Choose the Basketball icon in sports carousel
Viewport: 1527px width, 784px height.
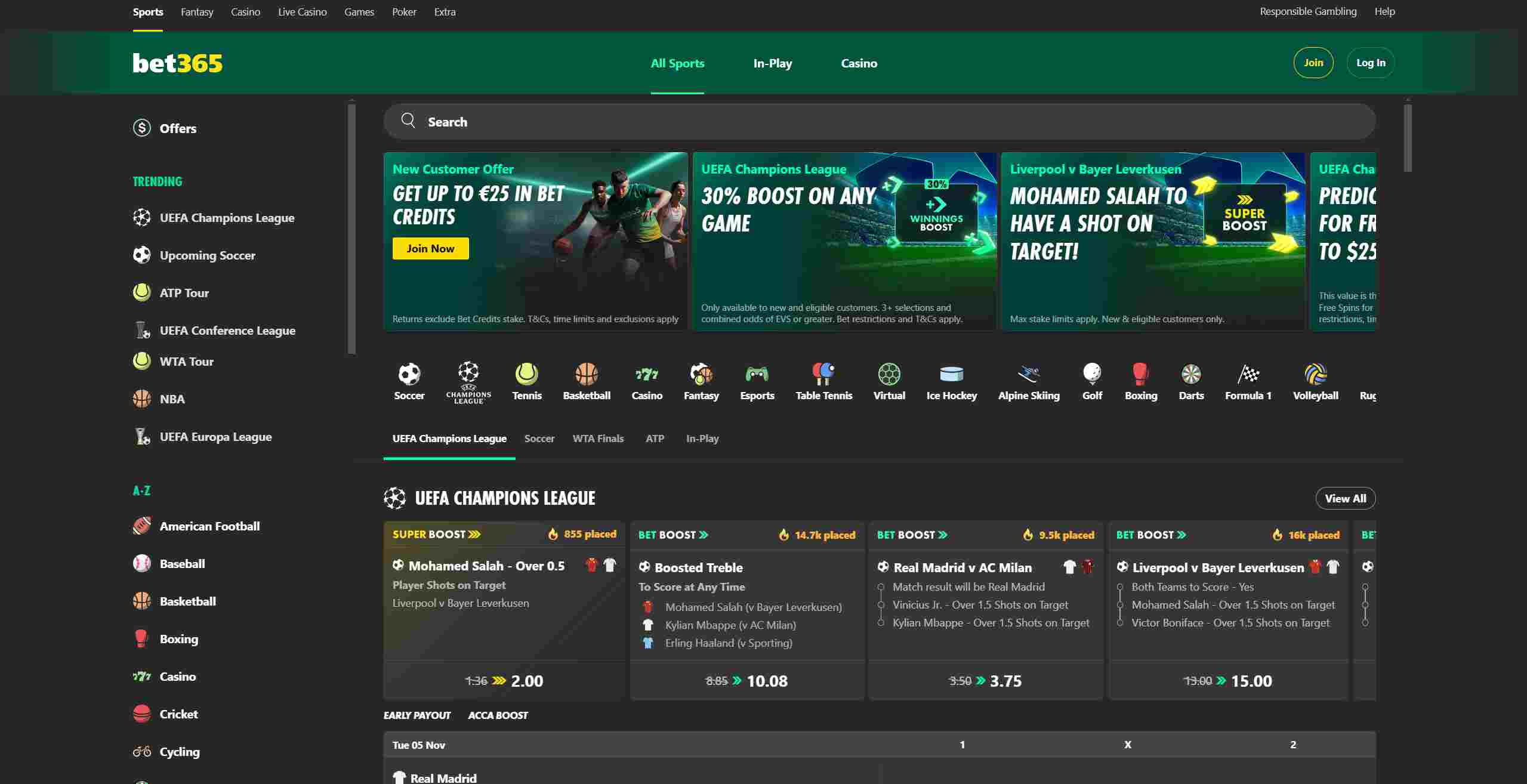click(x=587, y=382)
